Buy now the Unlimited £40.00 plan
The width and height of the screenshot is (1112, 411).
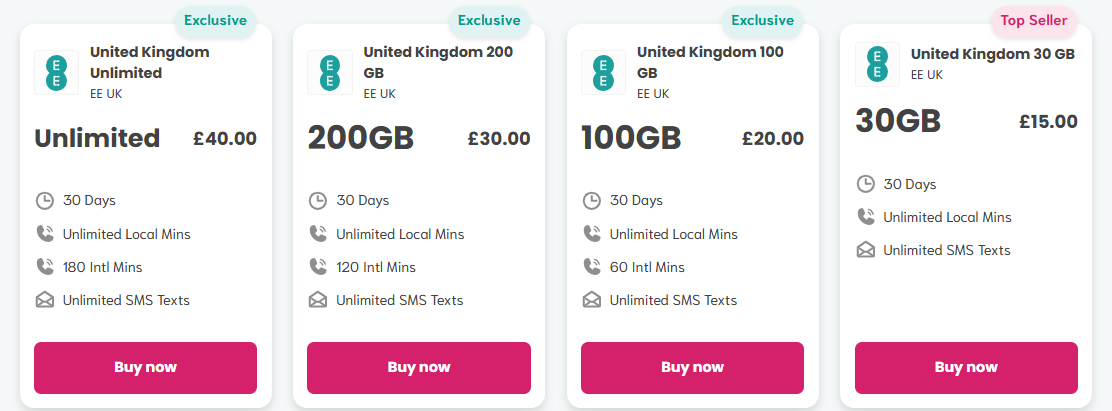tap(145, 368)
